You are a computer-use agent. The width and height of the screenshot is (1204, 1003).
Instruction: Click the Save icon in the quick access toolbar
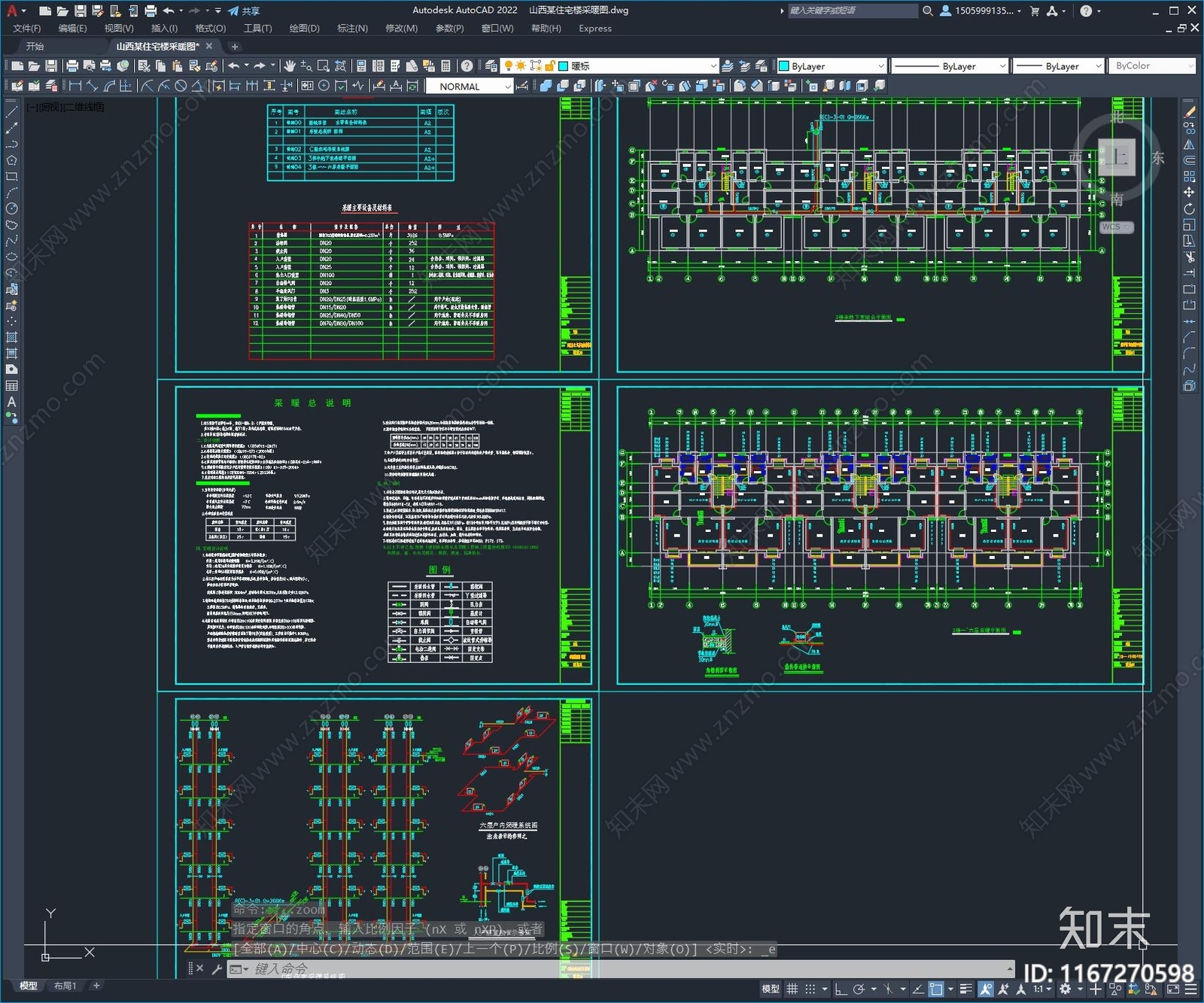click(x=80, y=11)
